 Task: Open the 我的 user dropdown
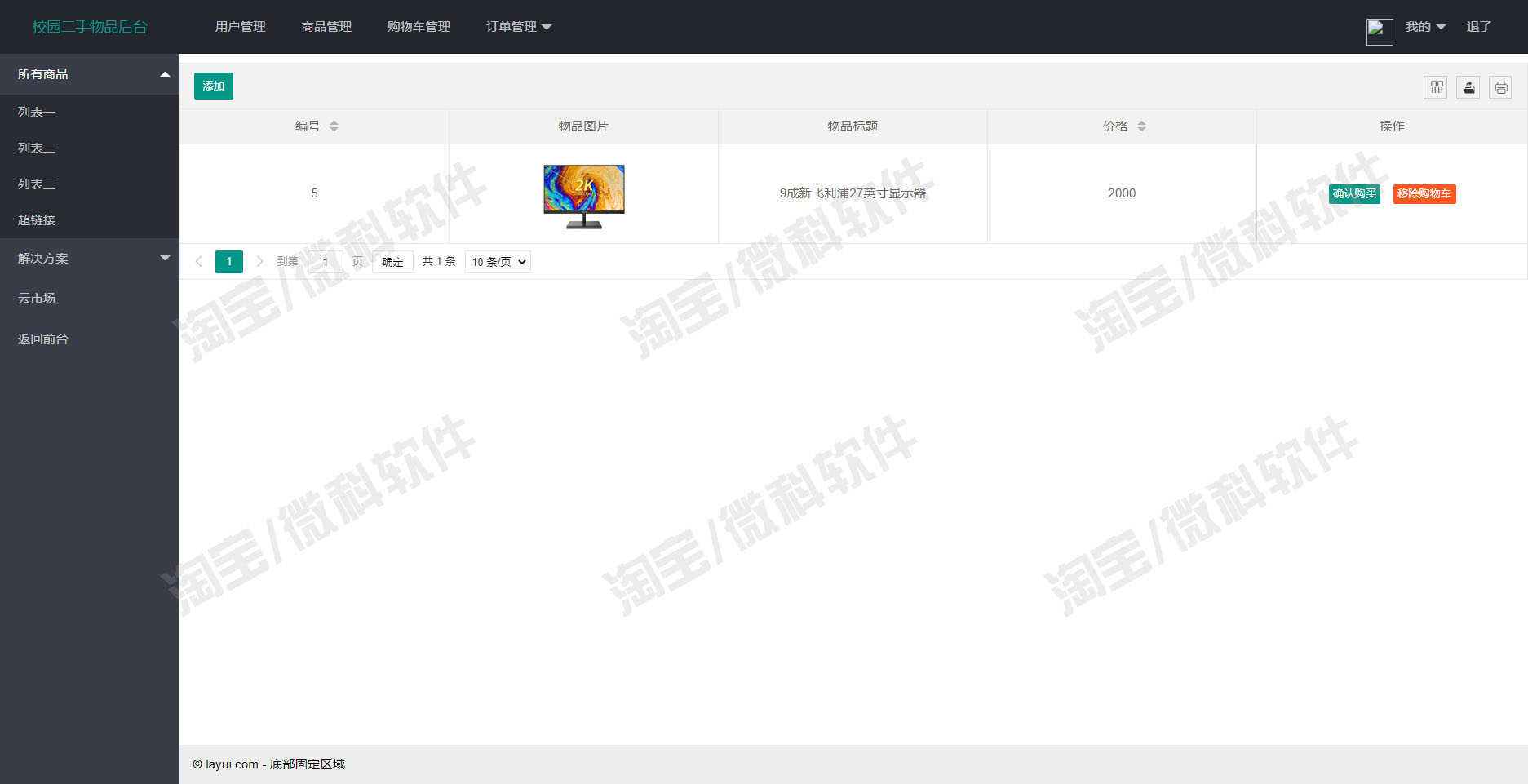coord(1425,27)
